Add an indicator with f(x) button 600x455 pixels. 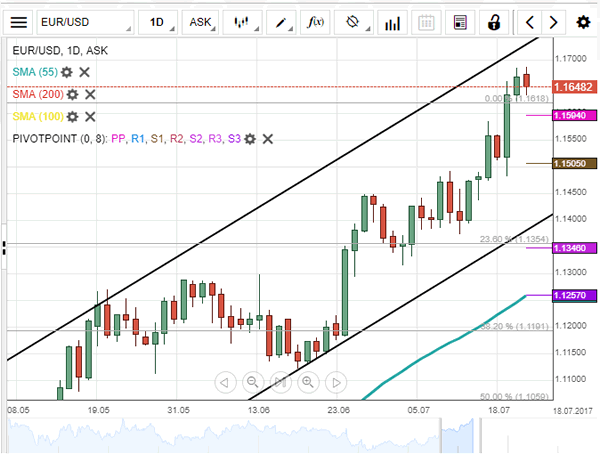coord(315,23)
